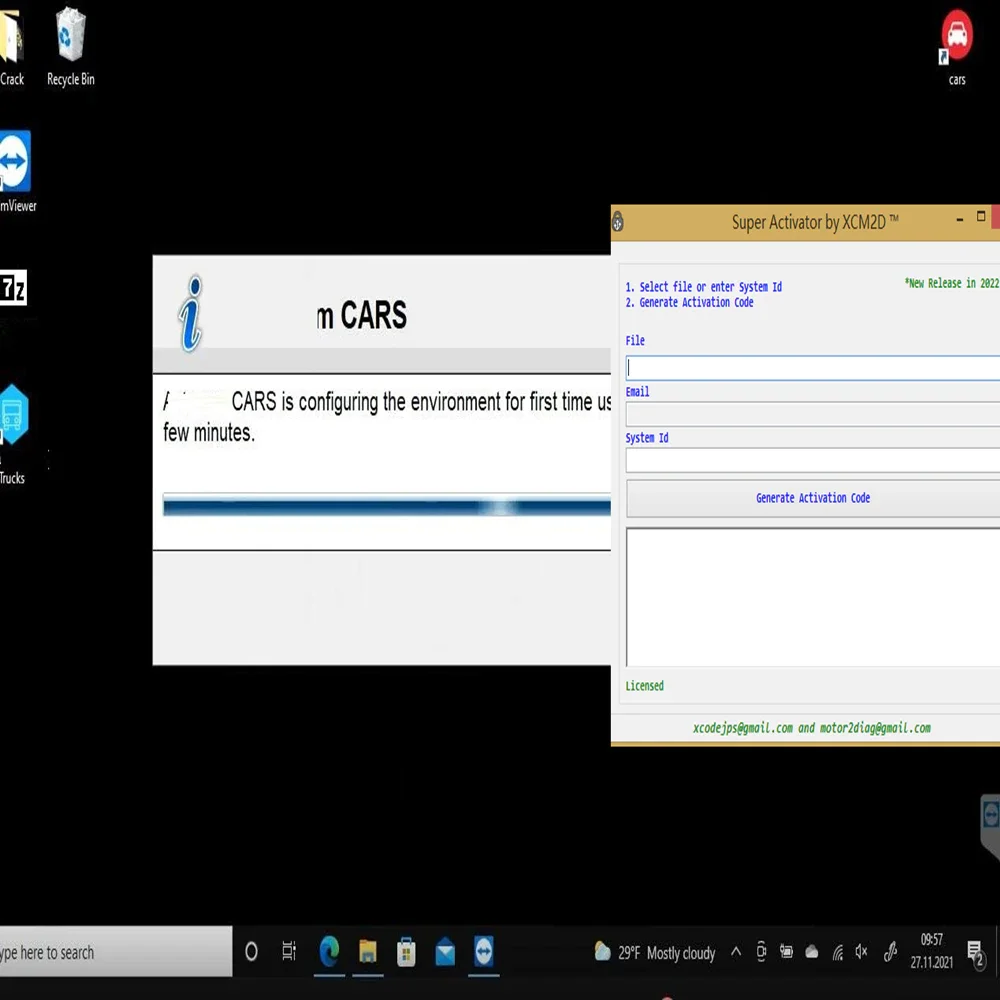Open the weather widget showing 29°F
Viewport: 1000px width, 1000px height.
tap(655, 952)
